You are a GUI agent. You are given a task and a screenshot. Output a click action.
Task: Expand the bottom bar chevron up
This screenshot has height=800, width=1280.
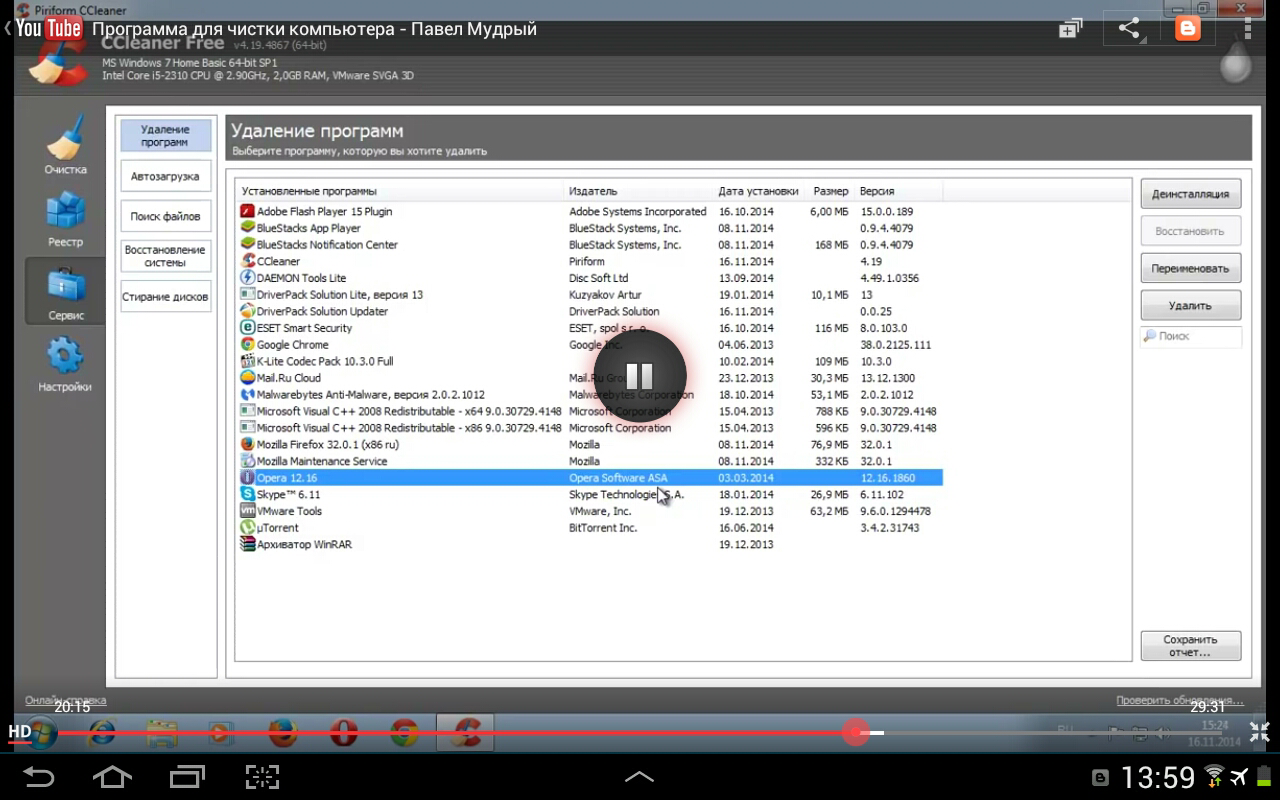pos(640,777)
